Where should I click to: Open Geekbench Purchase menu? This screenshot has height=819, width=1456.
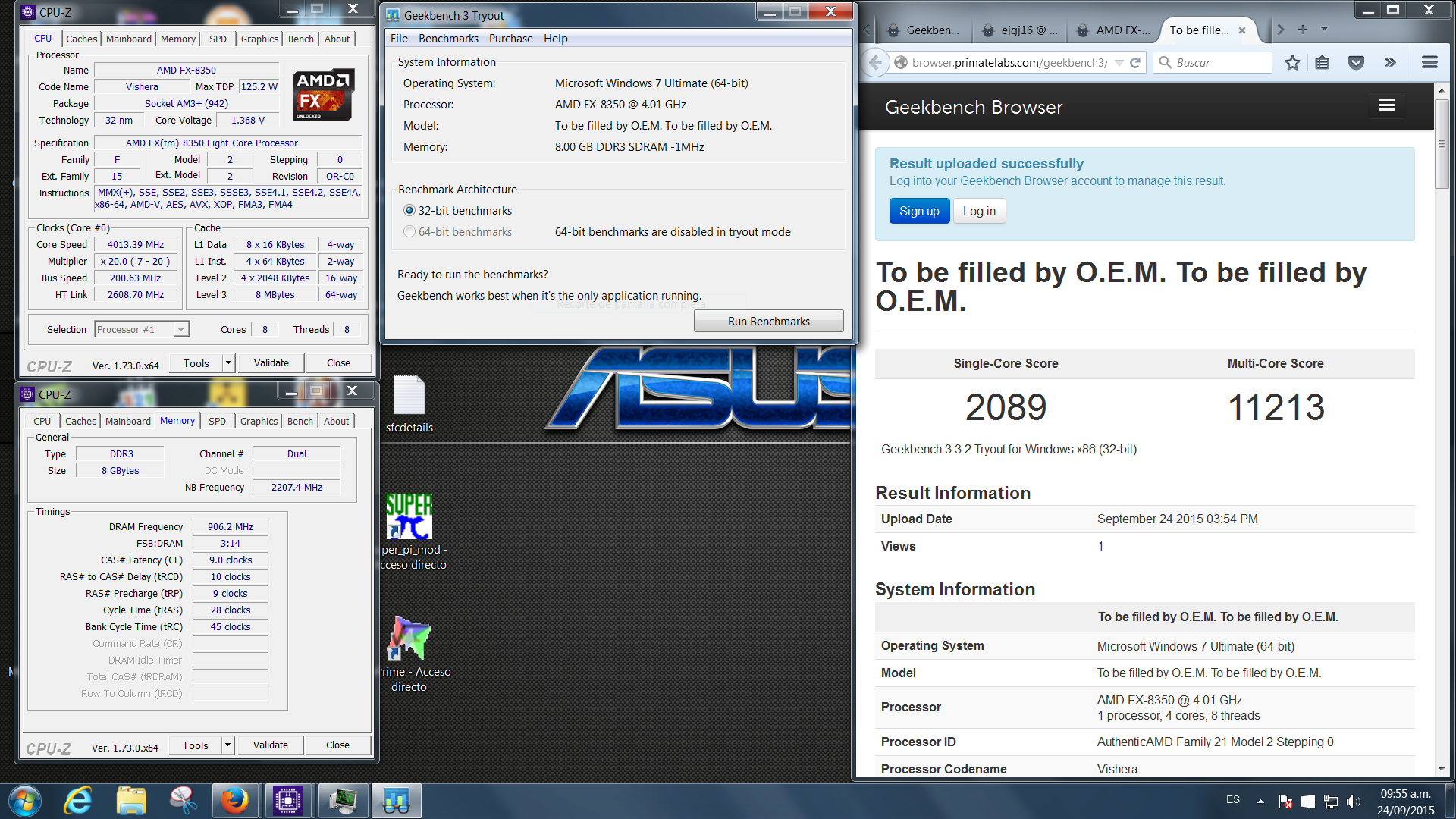(510, 39)
